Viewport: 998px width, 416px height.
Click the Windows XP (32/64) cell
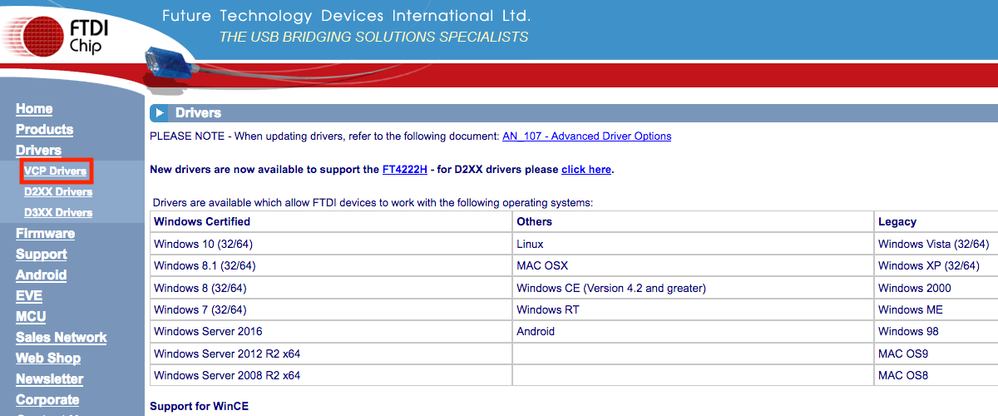(936, 266)
